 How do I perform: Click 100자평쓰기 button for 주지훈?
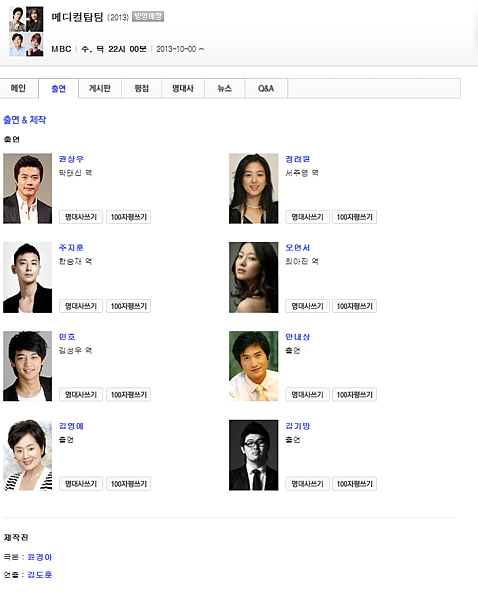[129, 306]
